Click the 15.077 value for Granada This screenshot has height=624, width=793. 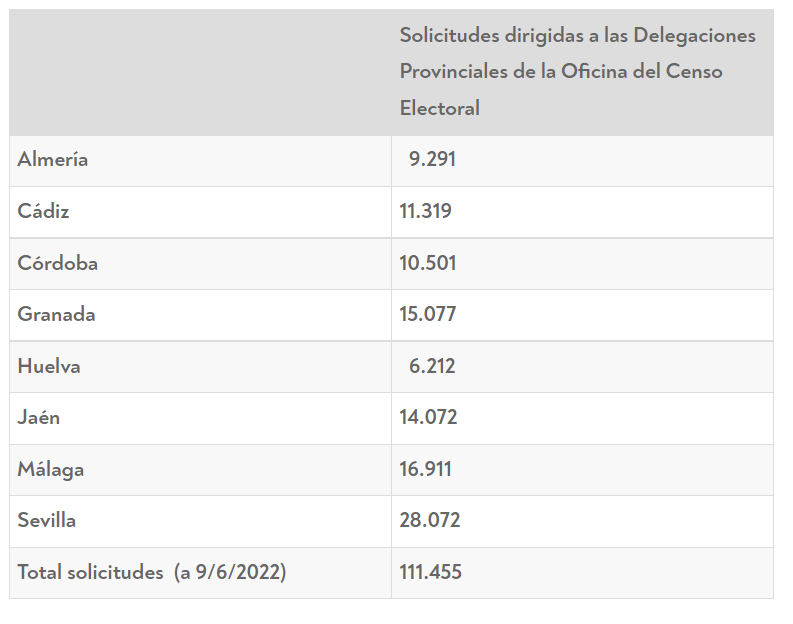point(428,314)
